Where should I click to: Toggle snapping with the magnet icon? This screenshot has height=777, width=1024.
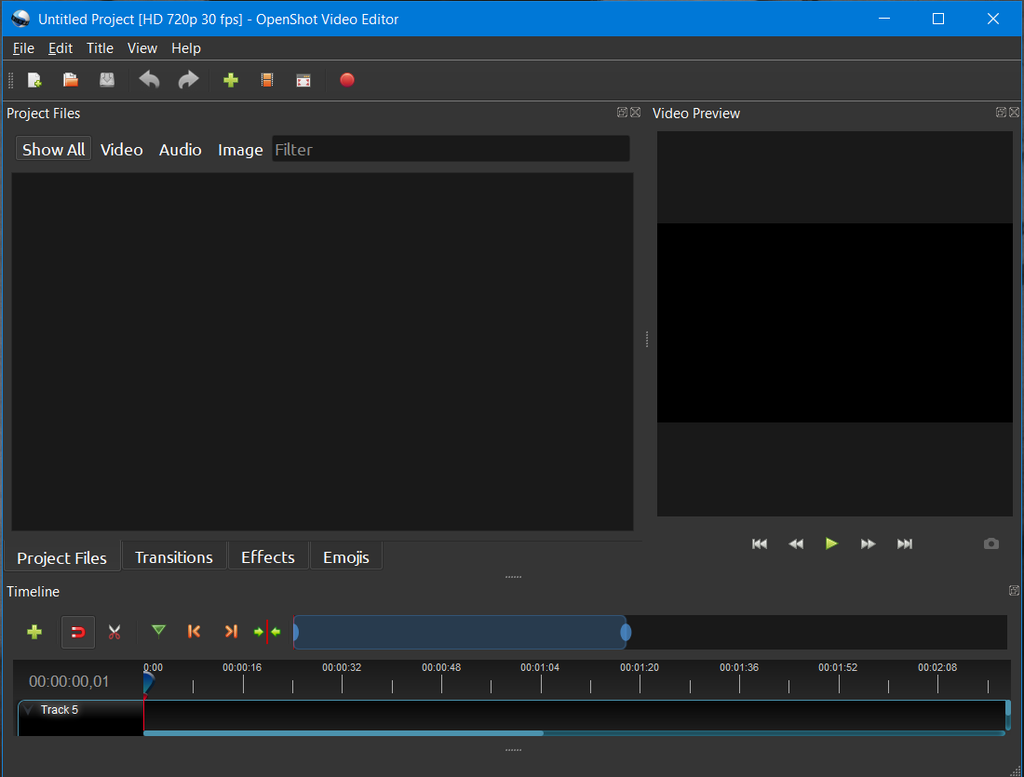click(x=78, y=632)
